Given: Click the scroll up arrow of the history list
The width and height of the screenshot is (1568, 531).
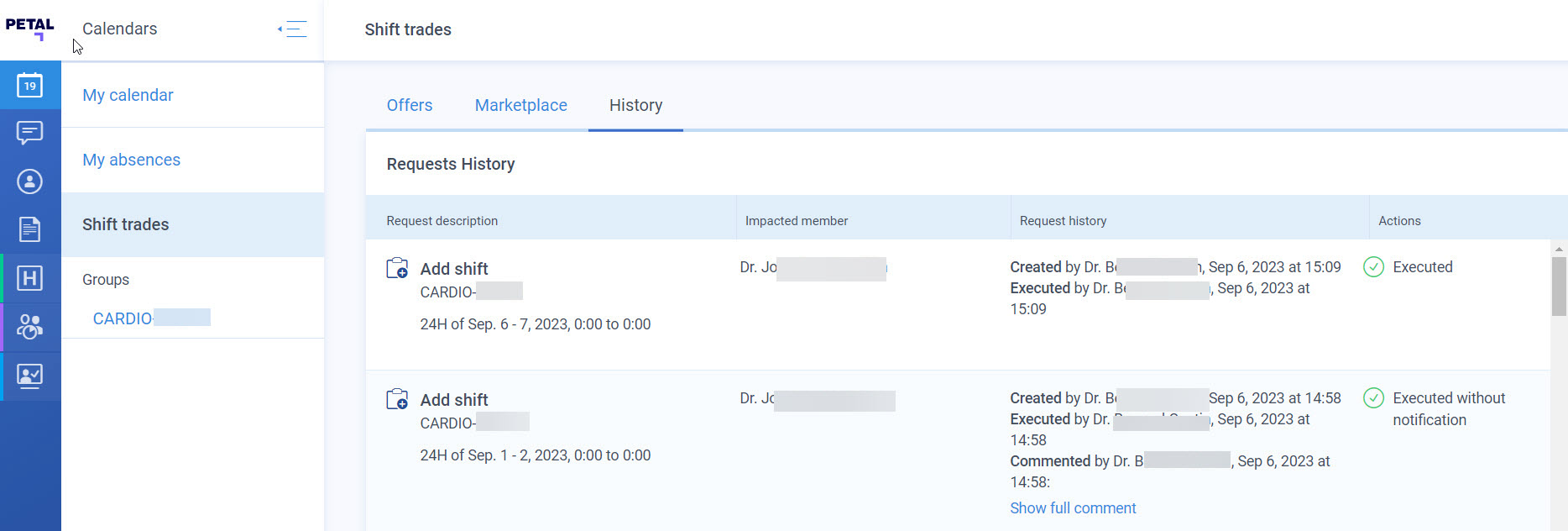Looking at the screenshot, I should [x=1559, y=249].
